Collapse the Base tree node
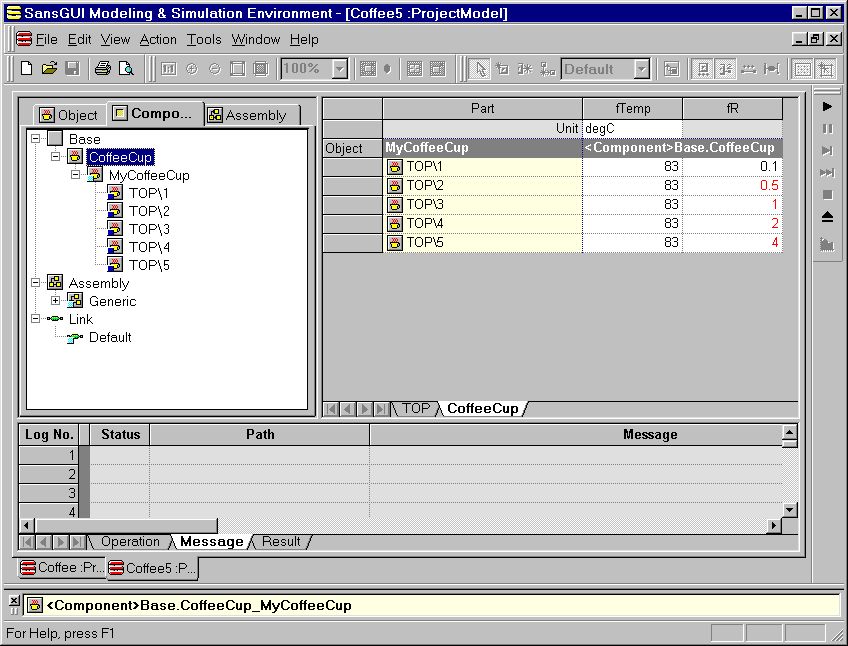The image size is (848, 646). [x=36, y=139]
